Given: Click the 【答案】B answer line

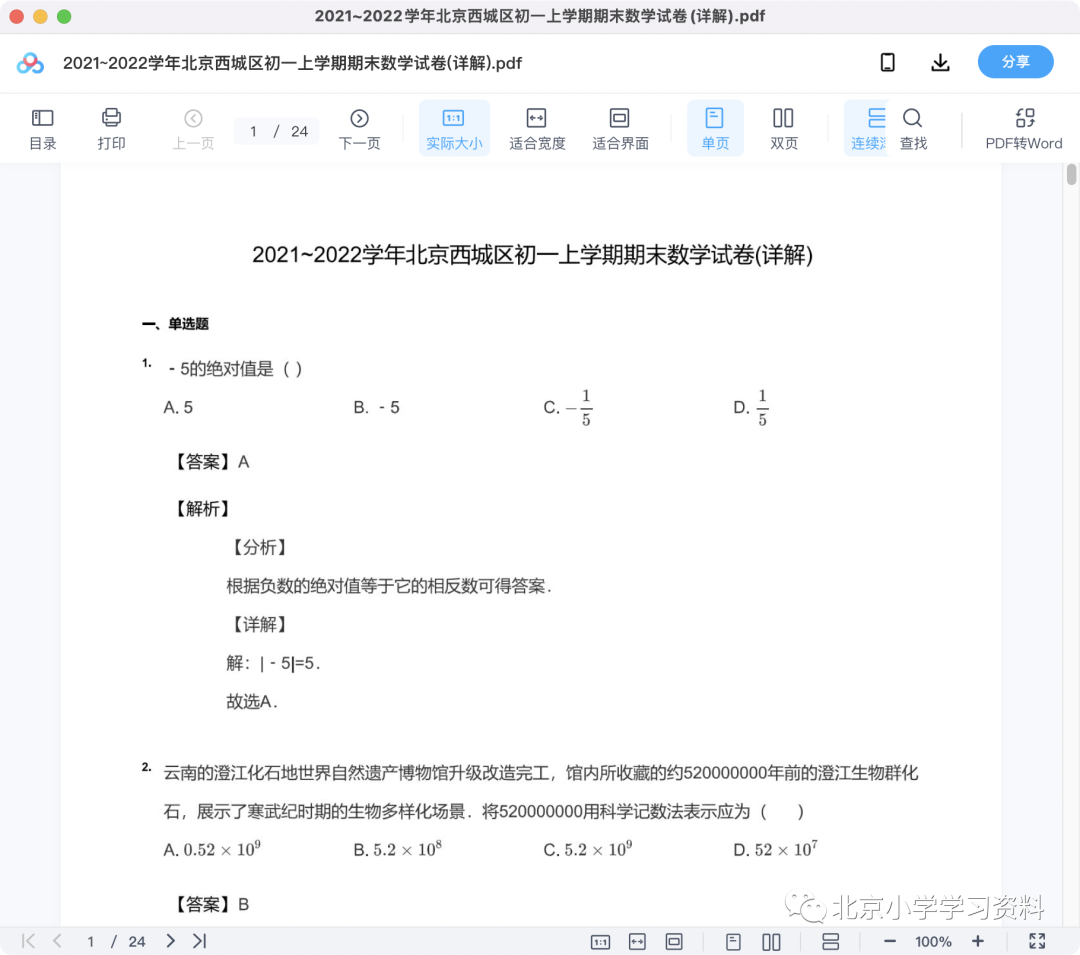Looking at the screenshot, I should 209,904.
